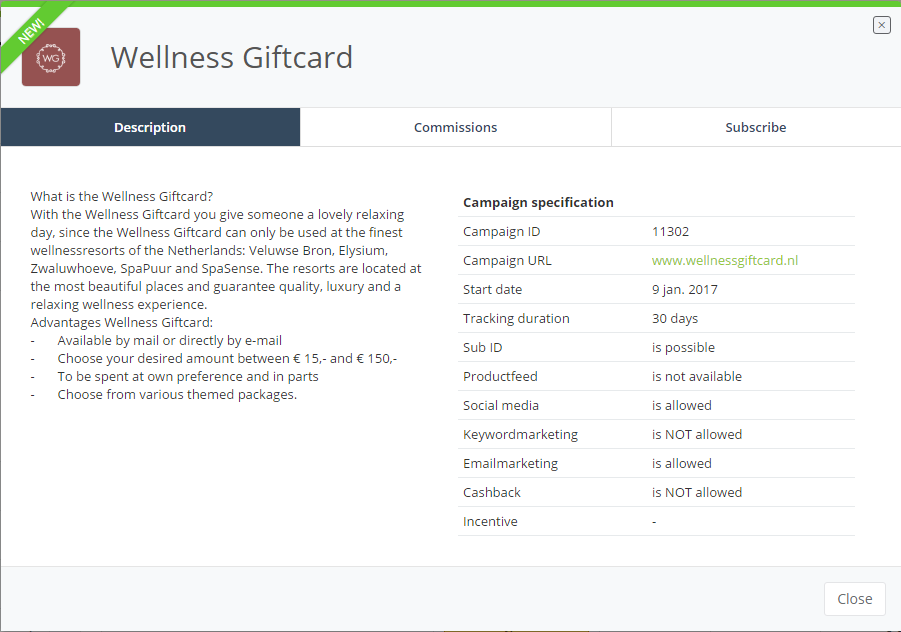Select the Start date value 9 jan. 2017
901x632 pixels.
[684, 290]
